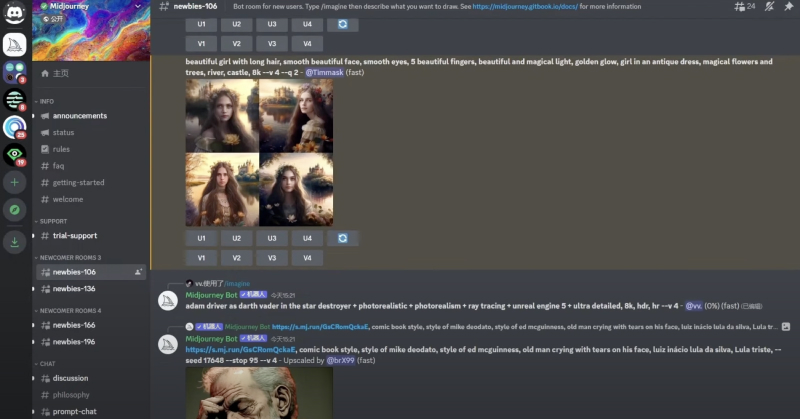Switch to the announcements channel
This screenshot has height=420, width=800.
click(79, 116)
